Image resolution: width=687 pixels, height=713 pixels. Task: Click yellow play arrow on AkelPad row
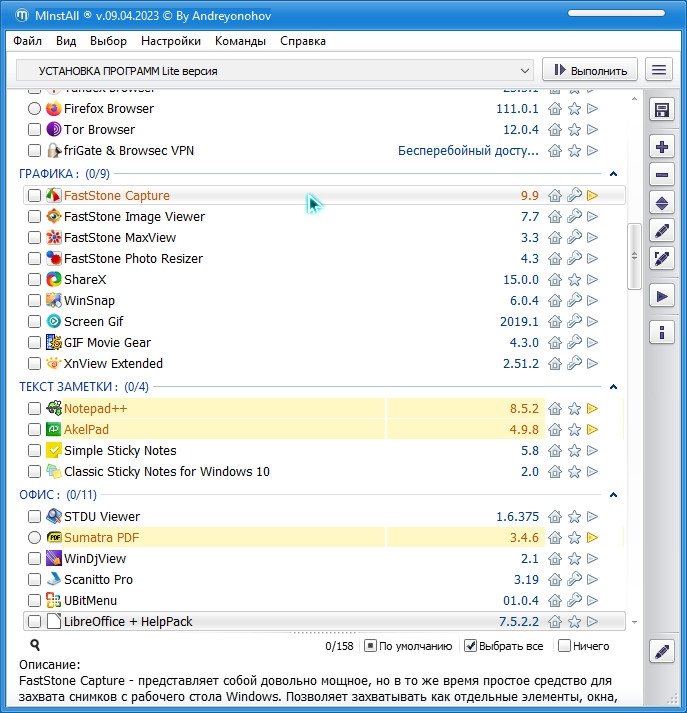(592, 429)
